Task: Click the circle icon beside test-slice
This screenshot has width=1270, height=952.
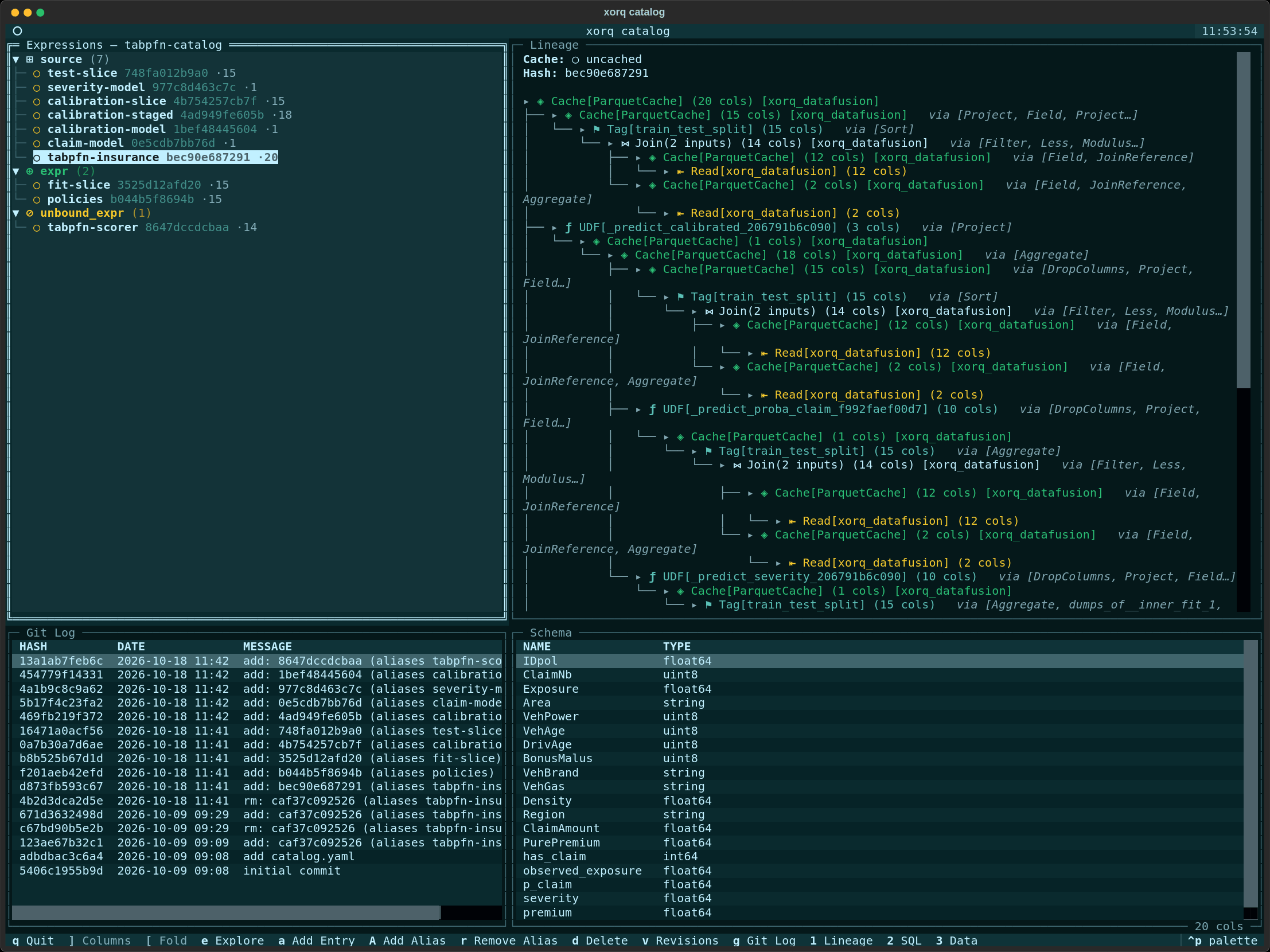Action: (37, 73)
